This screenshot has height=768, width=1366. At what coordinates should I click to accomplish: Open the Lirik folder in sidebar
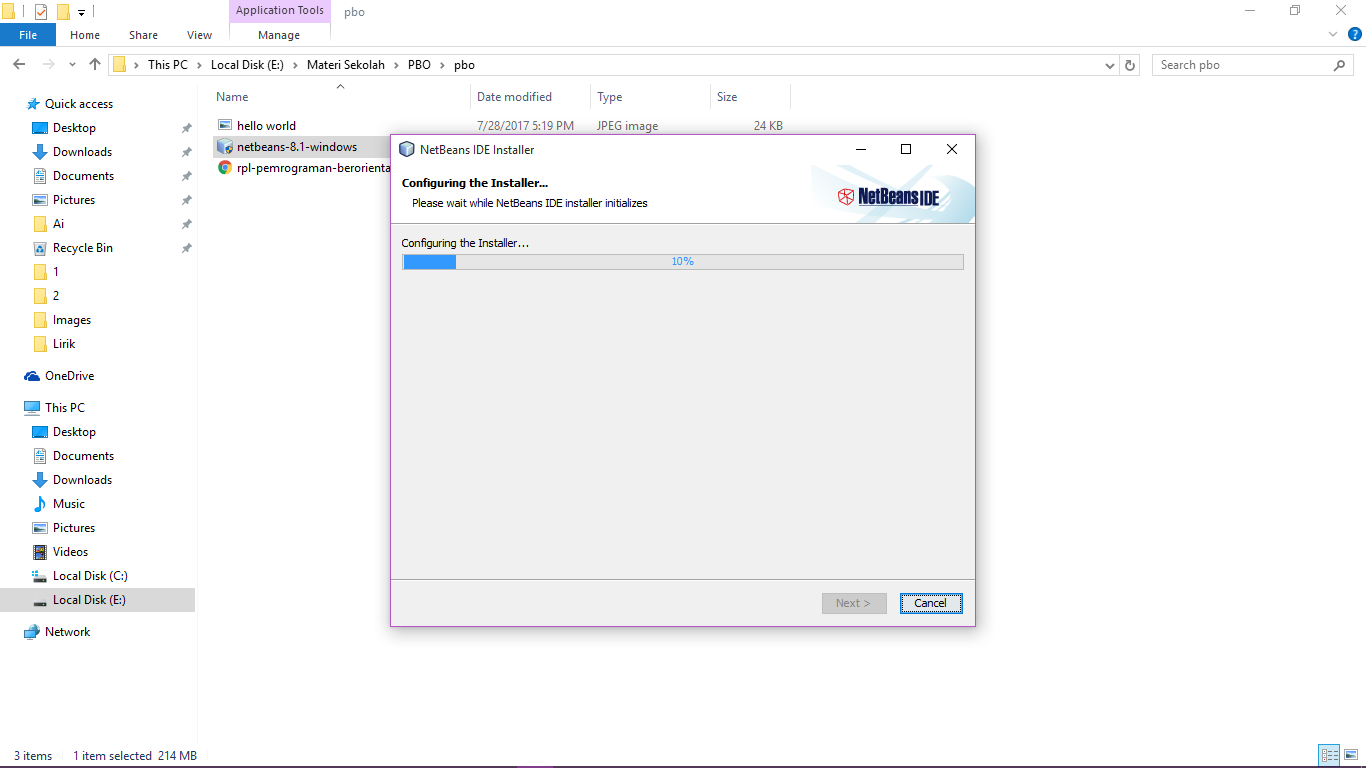pos(64,344)
